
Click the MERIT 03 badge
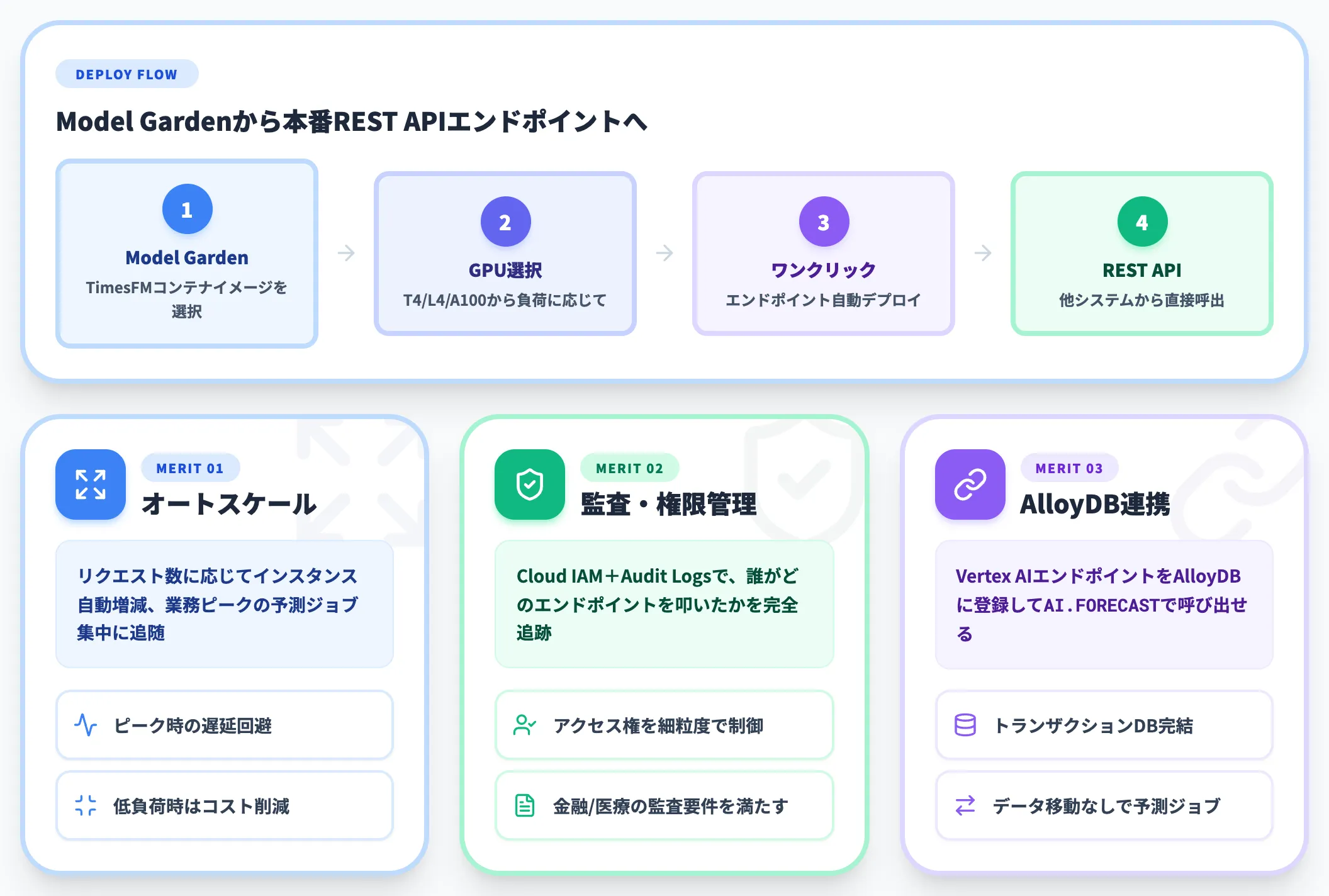pos(1069,468)
